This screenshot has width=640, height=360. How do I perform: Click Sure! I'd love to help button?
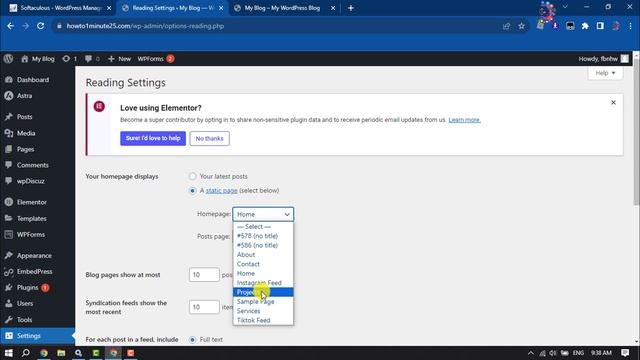tap(153, 138)
